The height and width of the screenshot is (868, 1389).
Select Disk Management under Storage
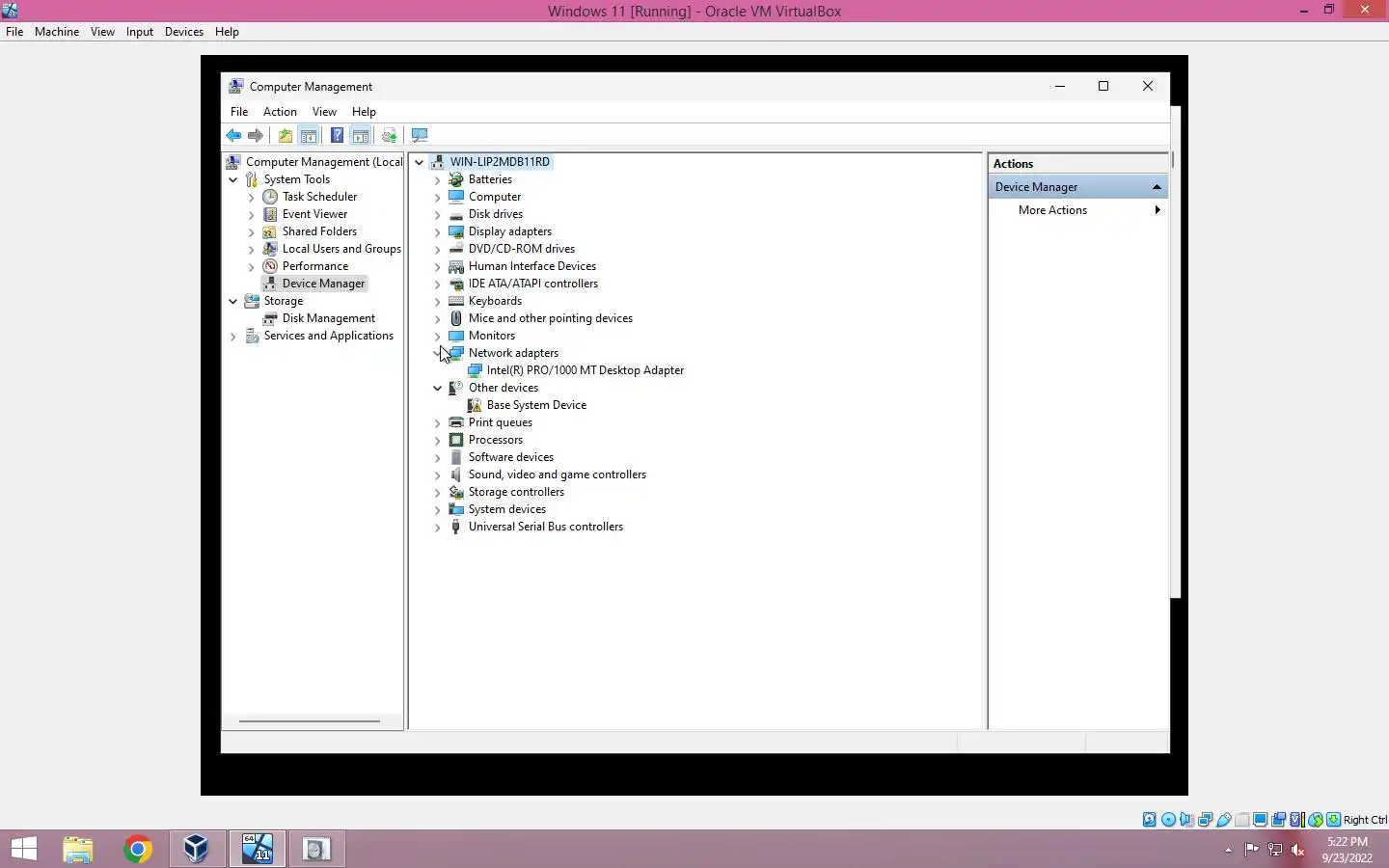329,318
